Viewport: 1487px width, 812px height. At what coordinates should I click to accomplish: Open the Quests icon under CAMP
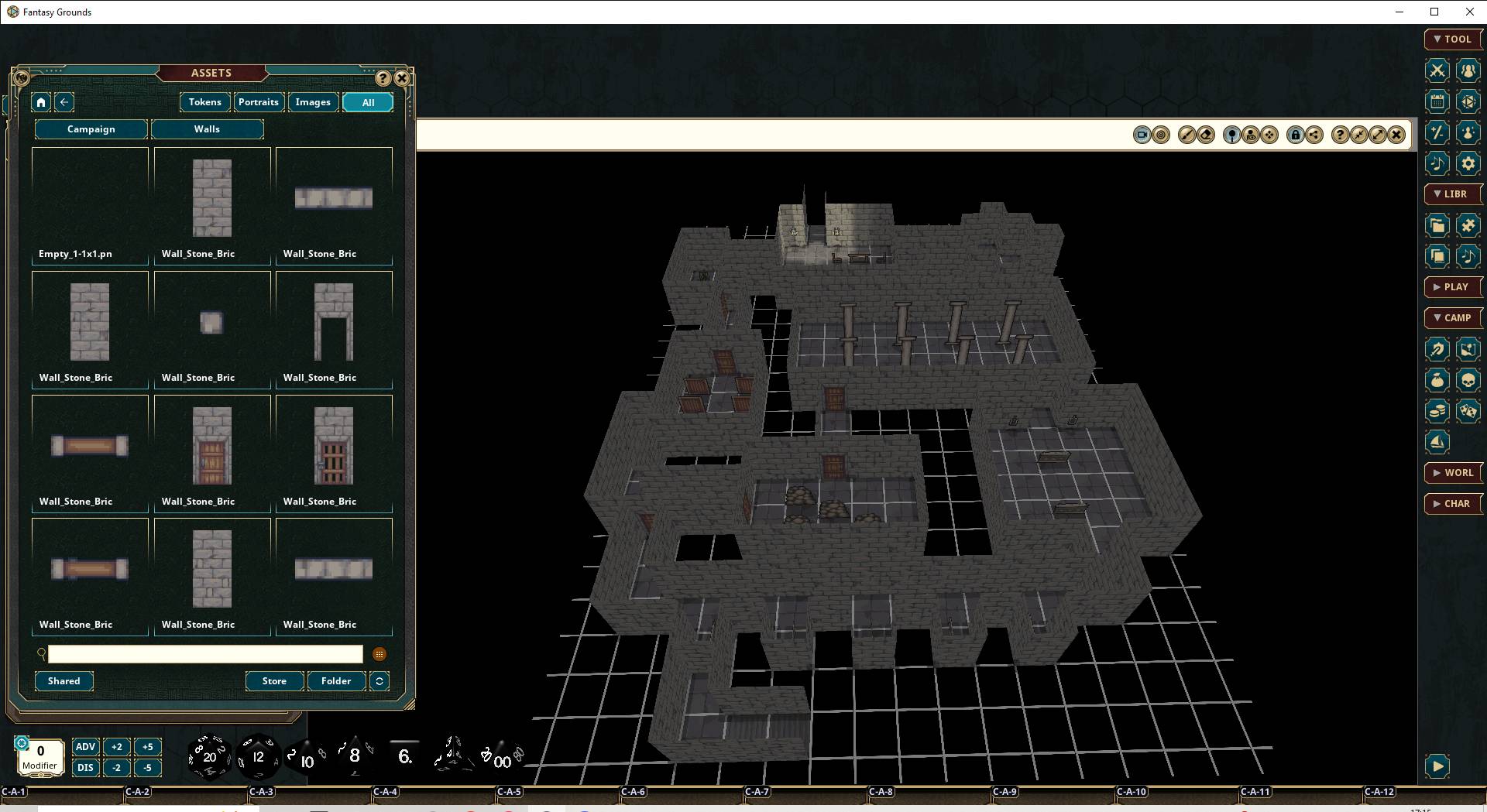pos(1437,349)
